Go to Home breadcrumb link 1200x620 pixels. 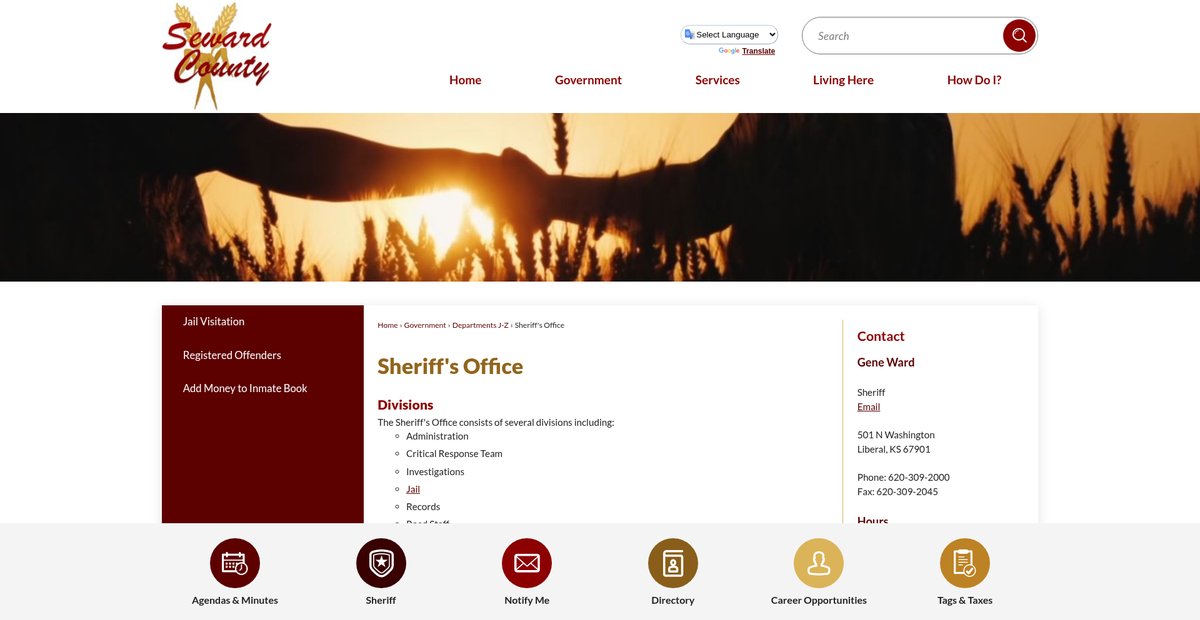pyautogui.click(x=387, y=325)
